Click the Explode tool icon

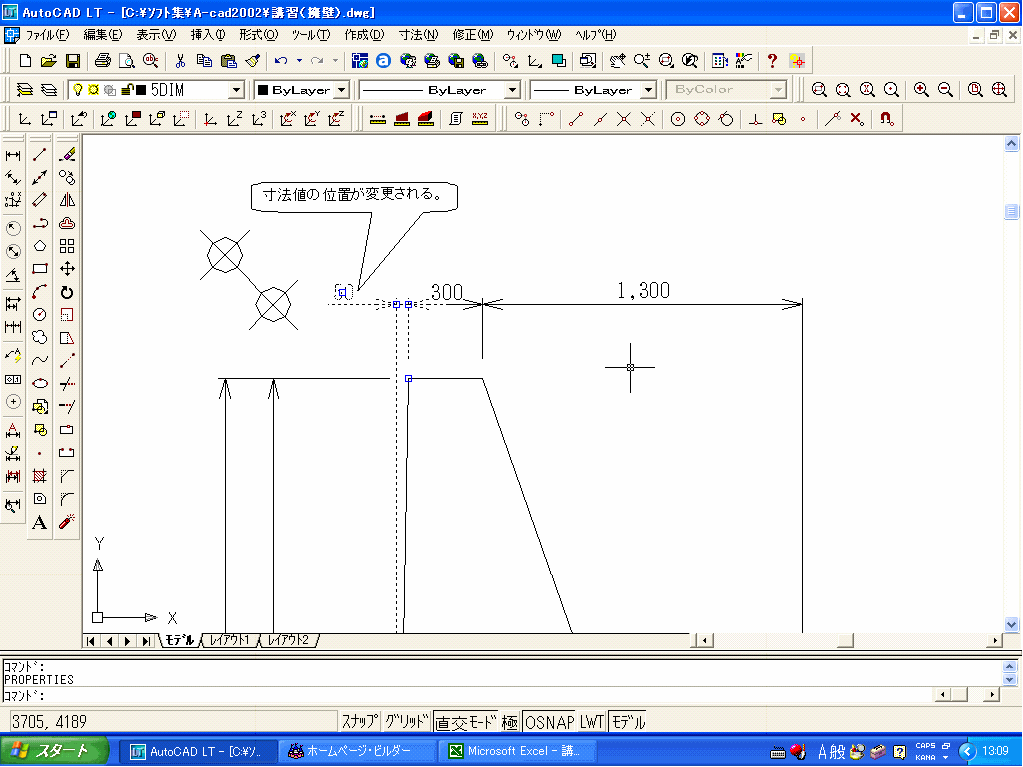(67, 522)
